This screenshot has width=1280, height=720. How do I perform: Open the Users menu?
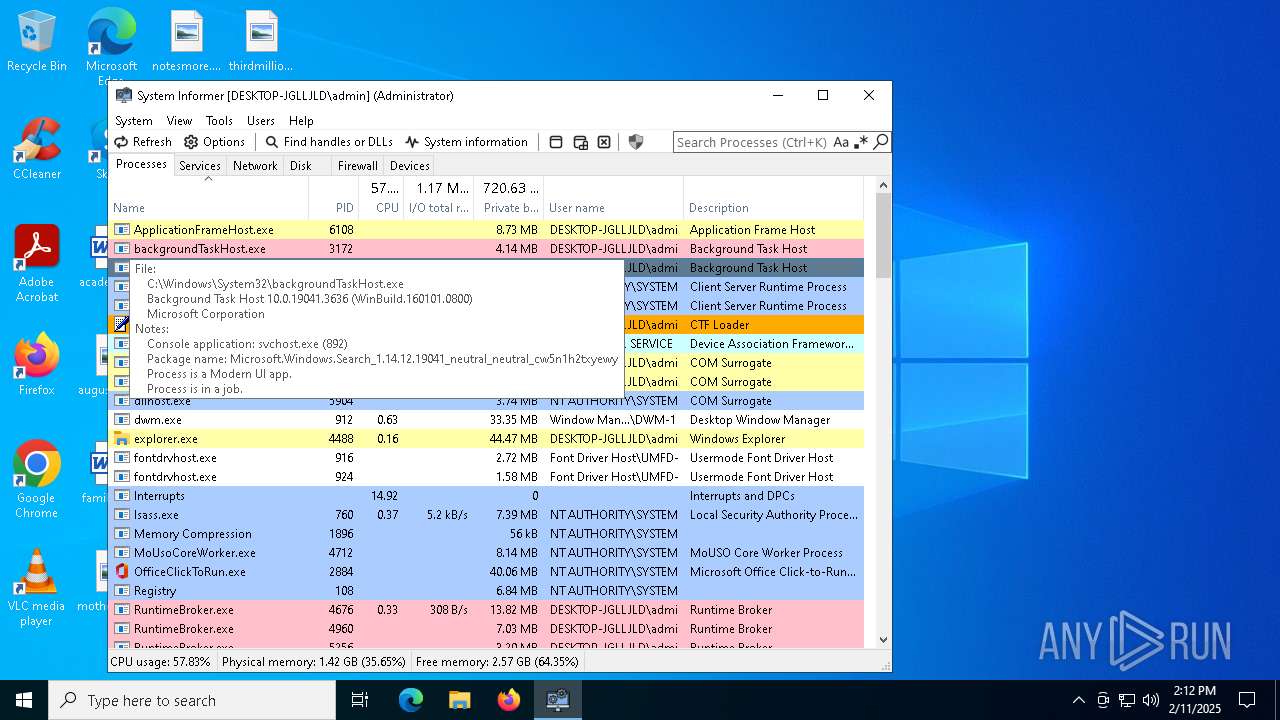pos(261,120)
